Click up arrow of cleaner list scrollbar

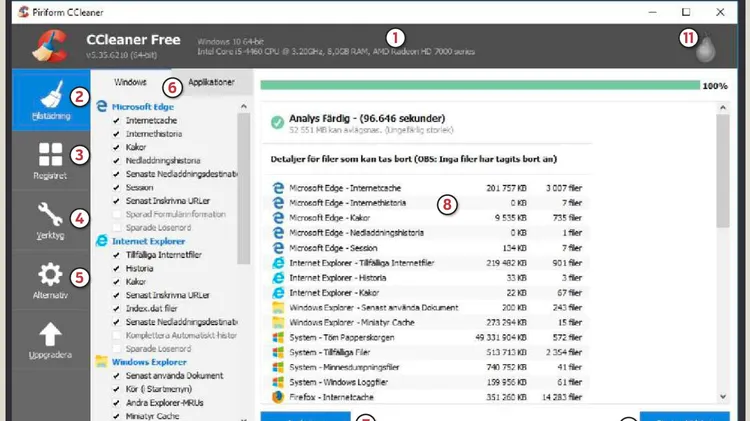(243, 106)
